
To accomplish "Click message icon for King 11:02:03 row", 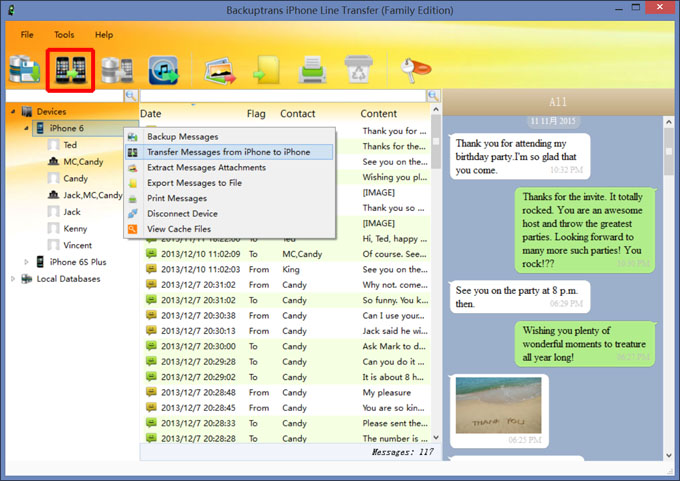I will (151, 269).
